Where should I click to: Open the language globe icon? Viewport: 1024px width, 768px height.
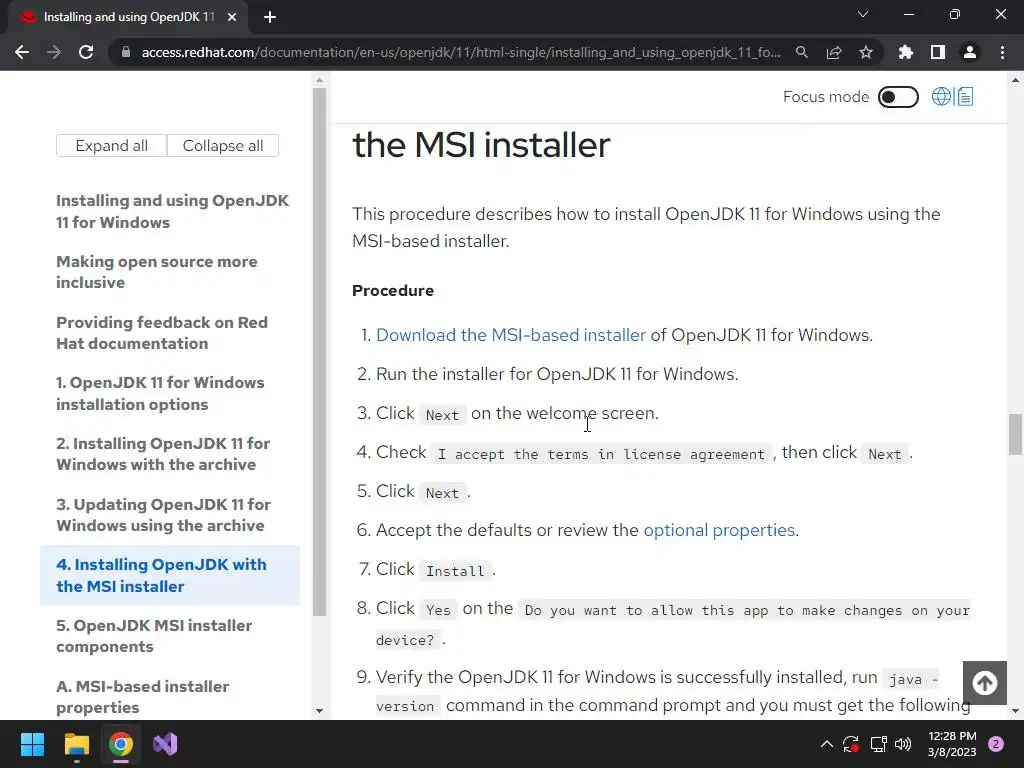pyautogui.click(x=941, y=97)
